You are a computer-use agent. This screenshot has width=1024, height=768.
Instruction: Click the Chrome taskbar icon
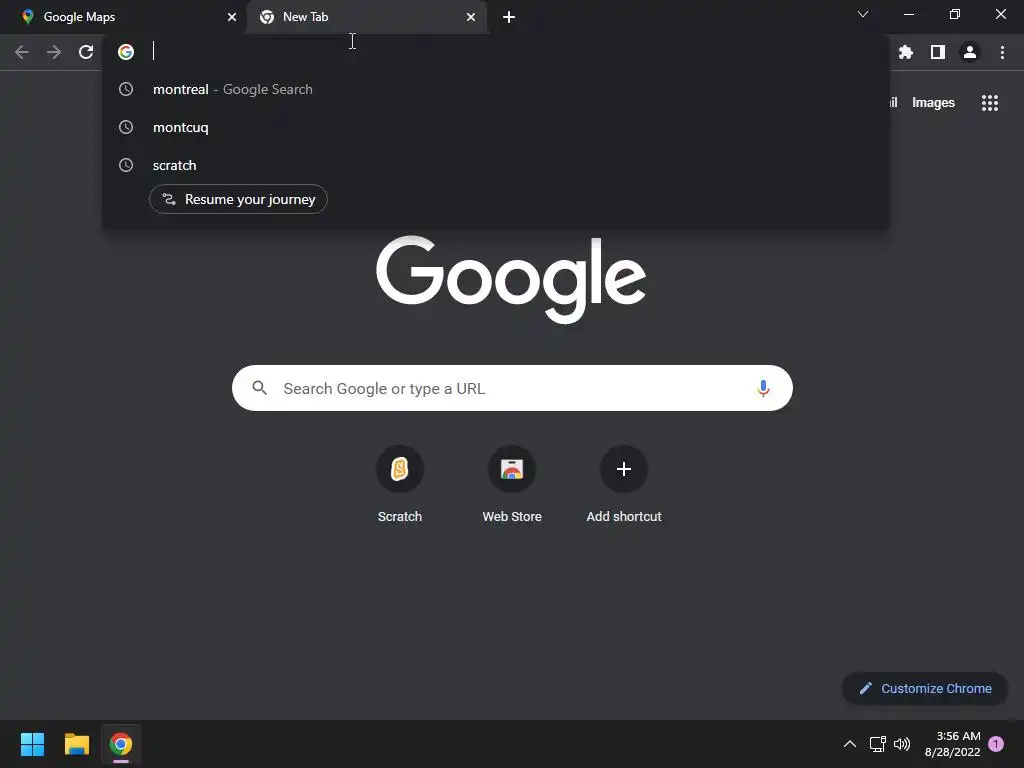pyautogui.click(x=121, y=744)
